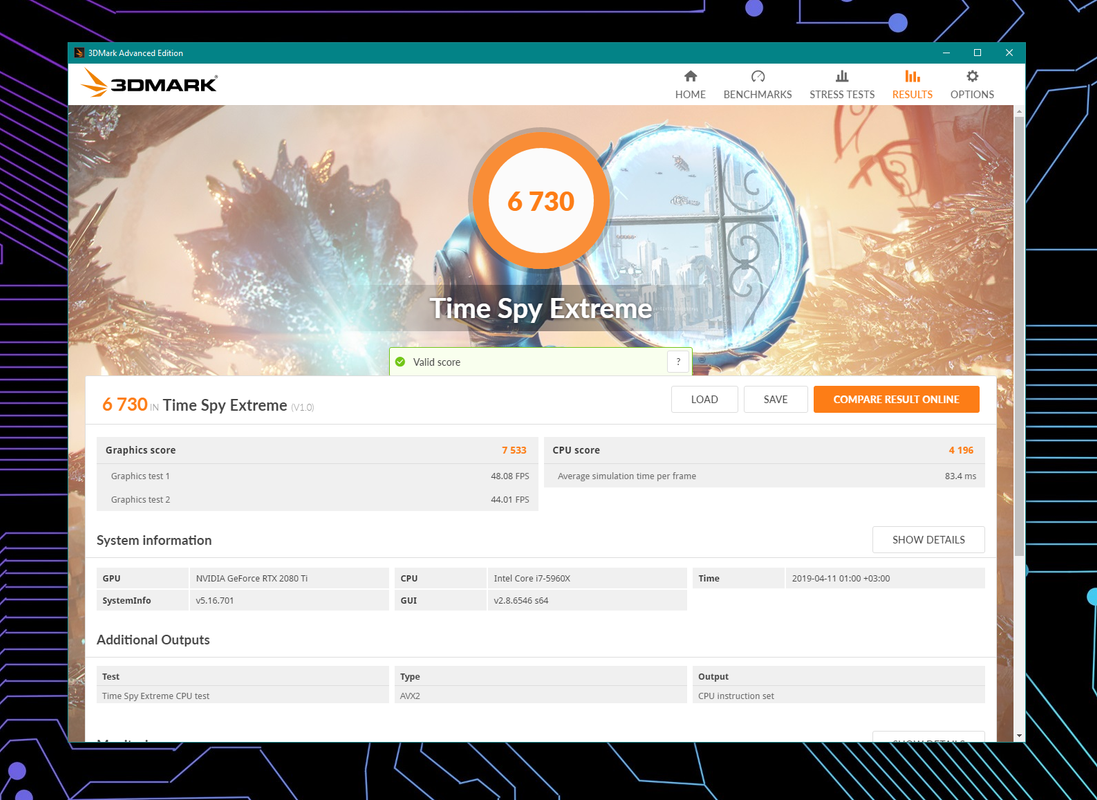Click the orange 6 730 score circle
Image resolution: width=1097 pixels, height=800 pixels.
[541, 201]
